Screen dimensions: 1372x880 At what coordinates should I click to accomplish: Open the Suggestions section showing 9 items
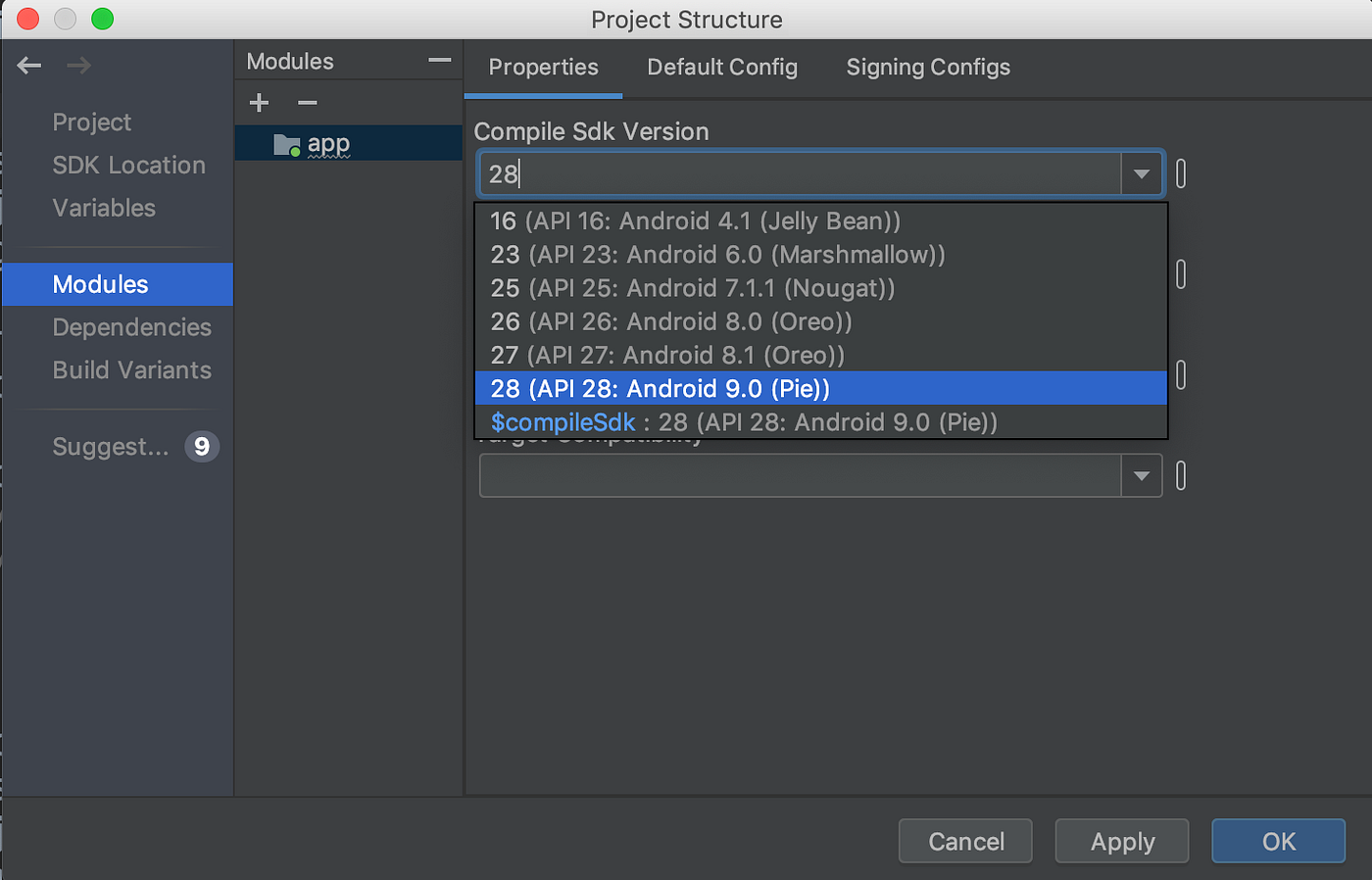point(111,446)
